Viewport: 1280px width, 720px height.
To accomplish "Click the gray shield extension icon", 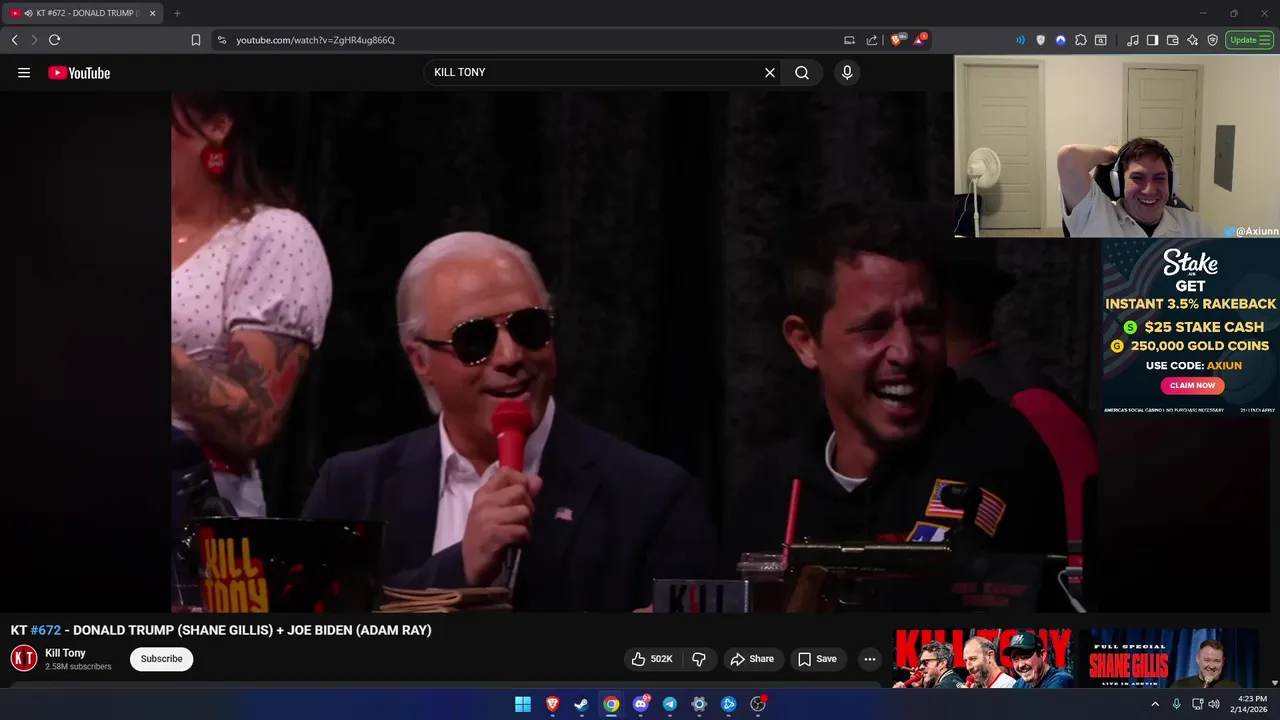I will point(1040,40).
